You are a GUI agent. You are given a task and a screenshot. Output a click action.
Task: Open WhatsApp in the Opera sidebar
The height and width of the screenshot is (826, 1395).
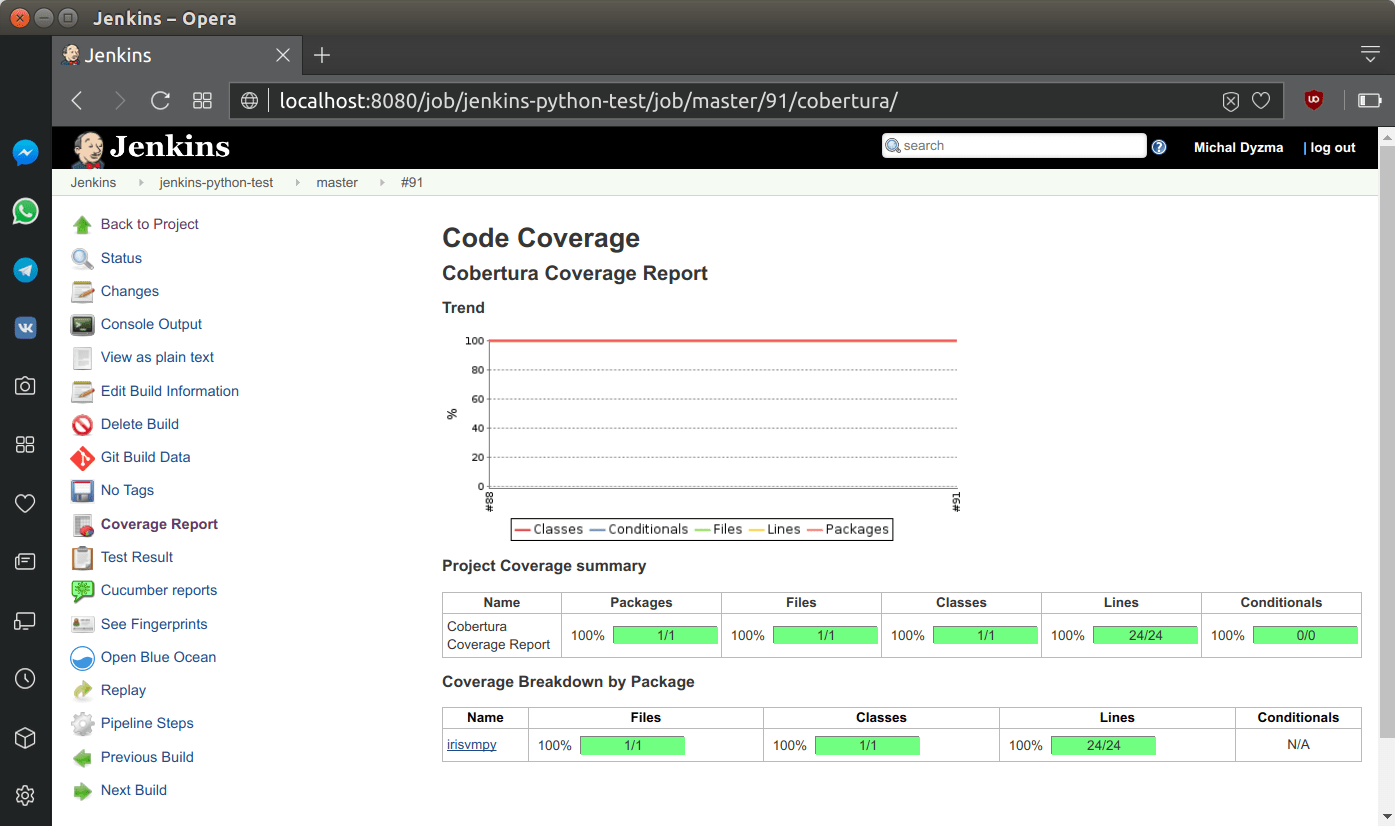[25, 211]
